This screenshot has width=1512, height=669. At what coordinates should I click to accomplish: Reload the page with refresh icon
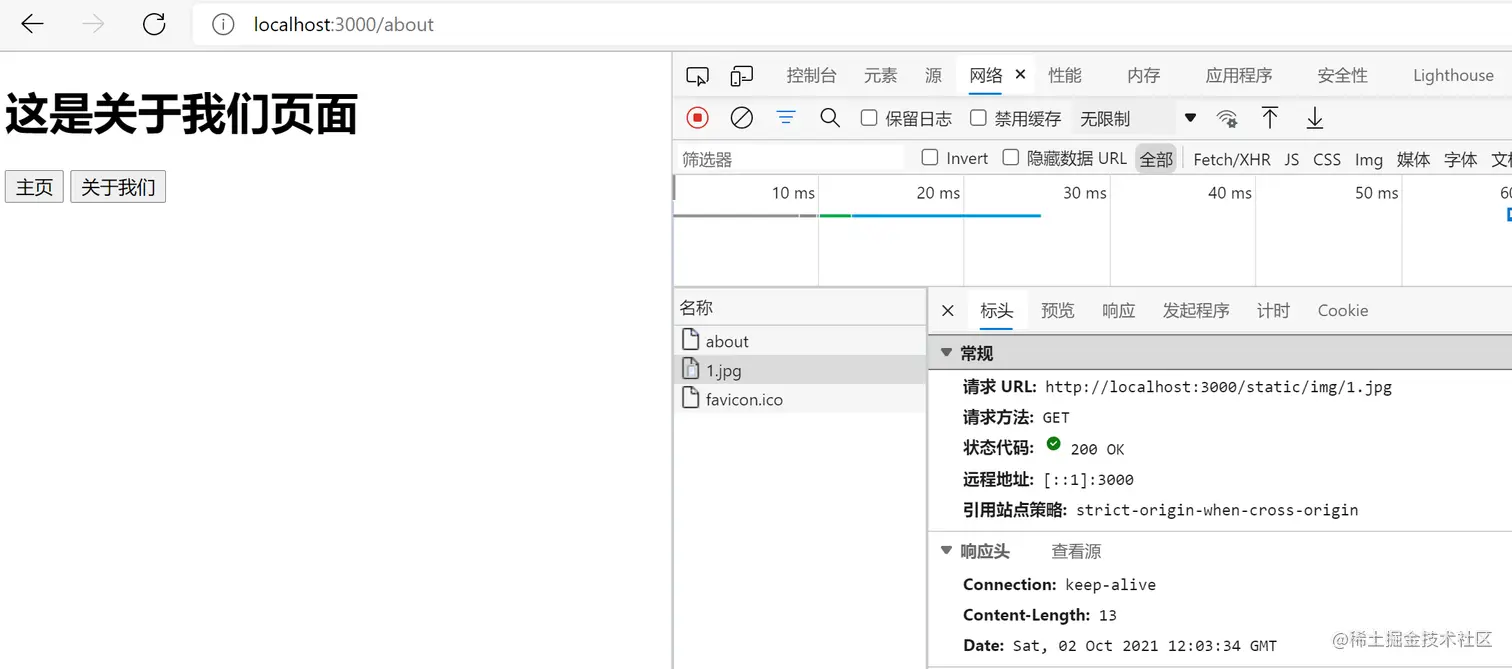(154, 25)
